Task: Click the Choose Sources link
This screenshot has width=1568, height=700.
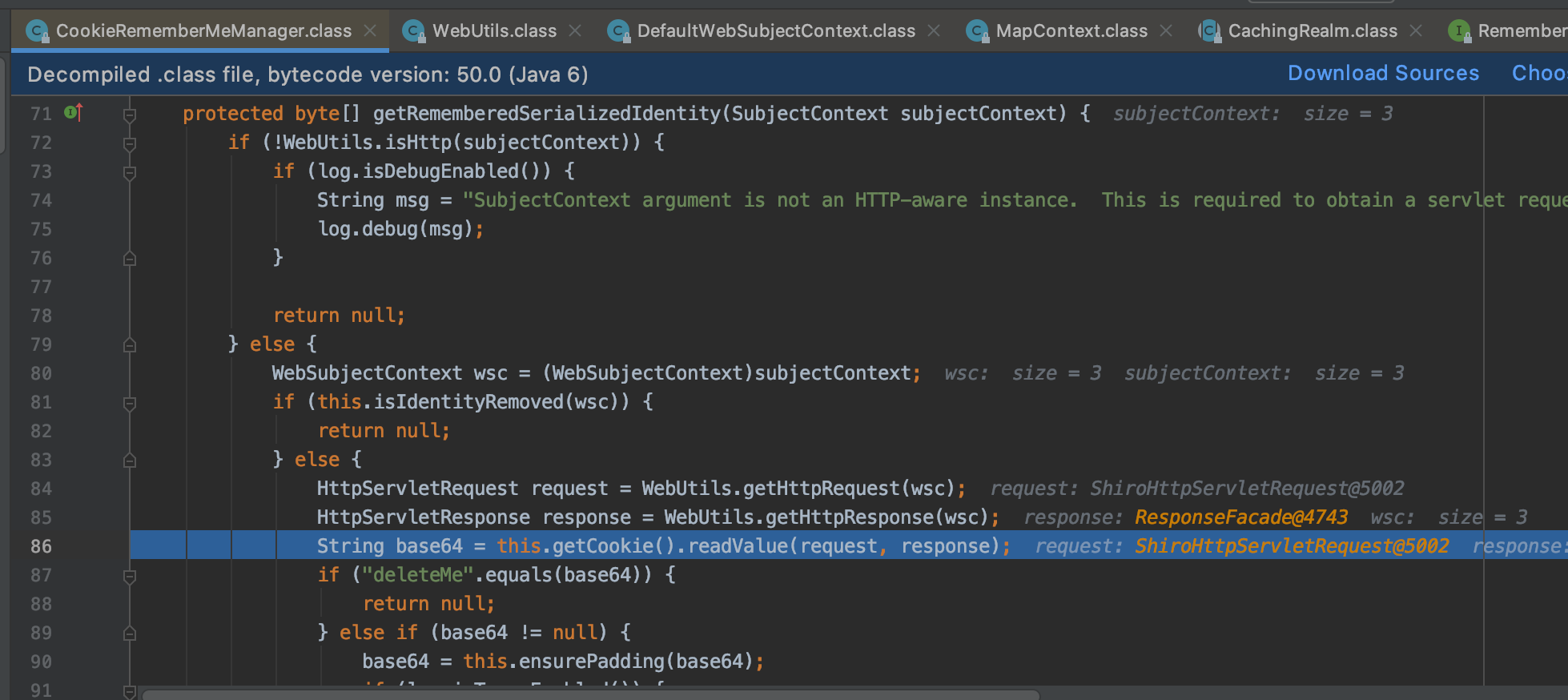Action: [1539, 73]
